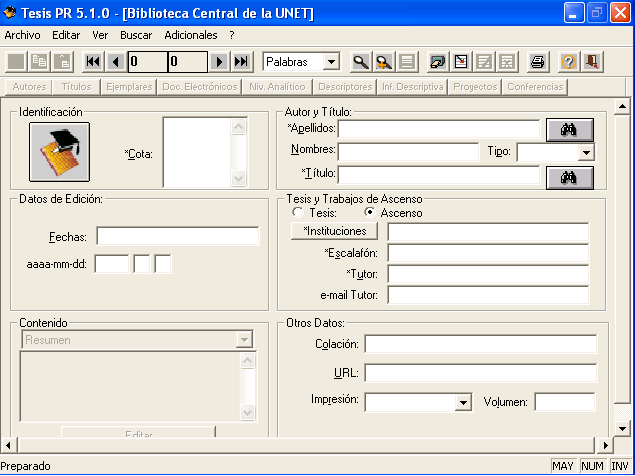The image size is (635, 476).
Task: Click binoculars button next to Título
Action: pos(570,178)
